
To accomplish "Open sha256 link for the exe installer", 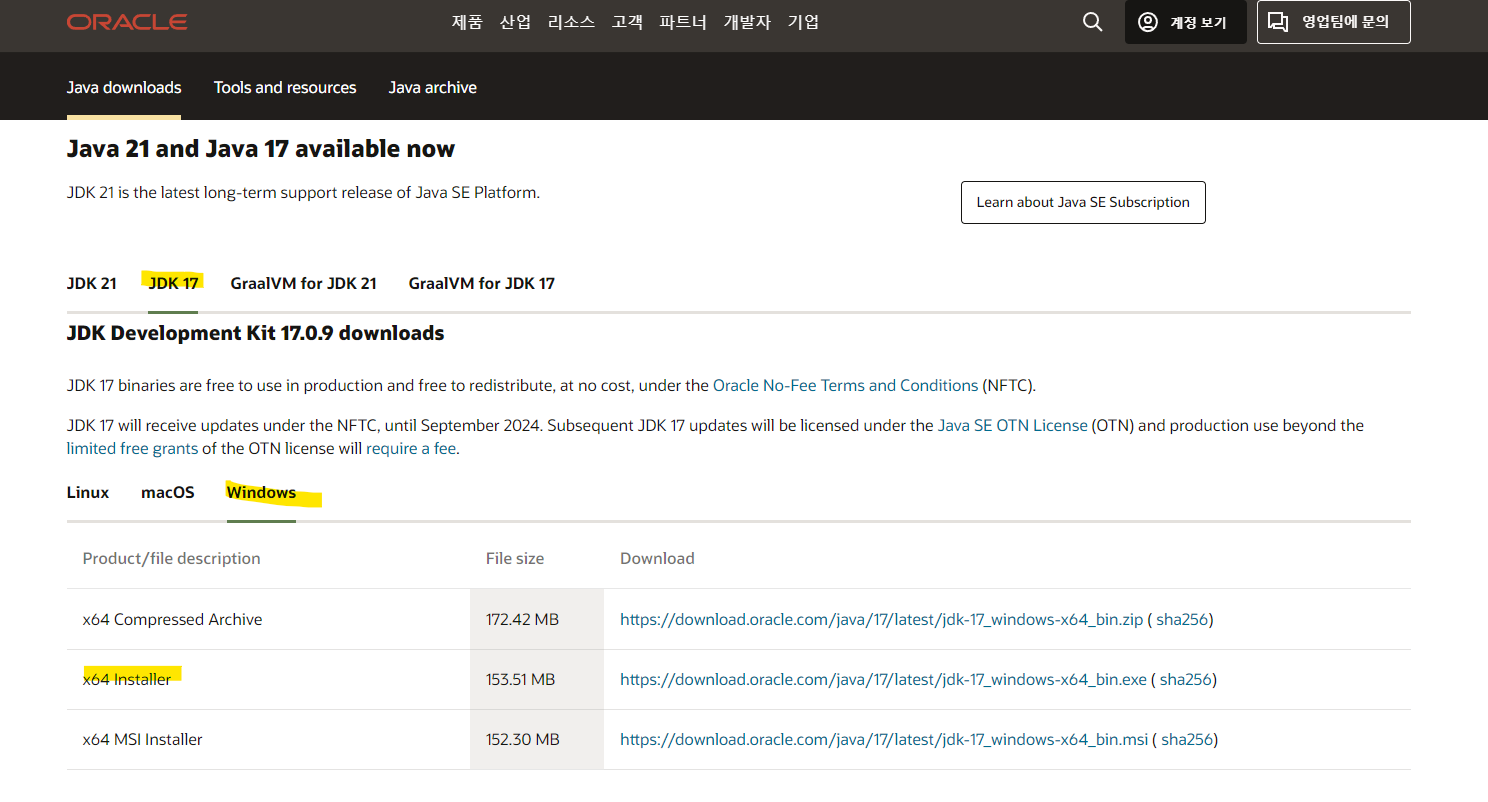I will [1186, 679].
